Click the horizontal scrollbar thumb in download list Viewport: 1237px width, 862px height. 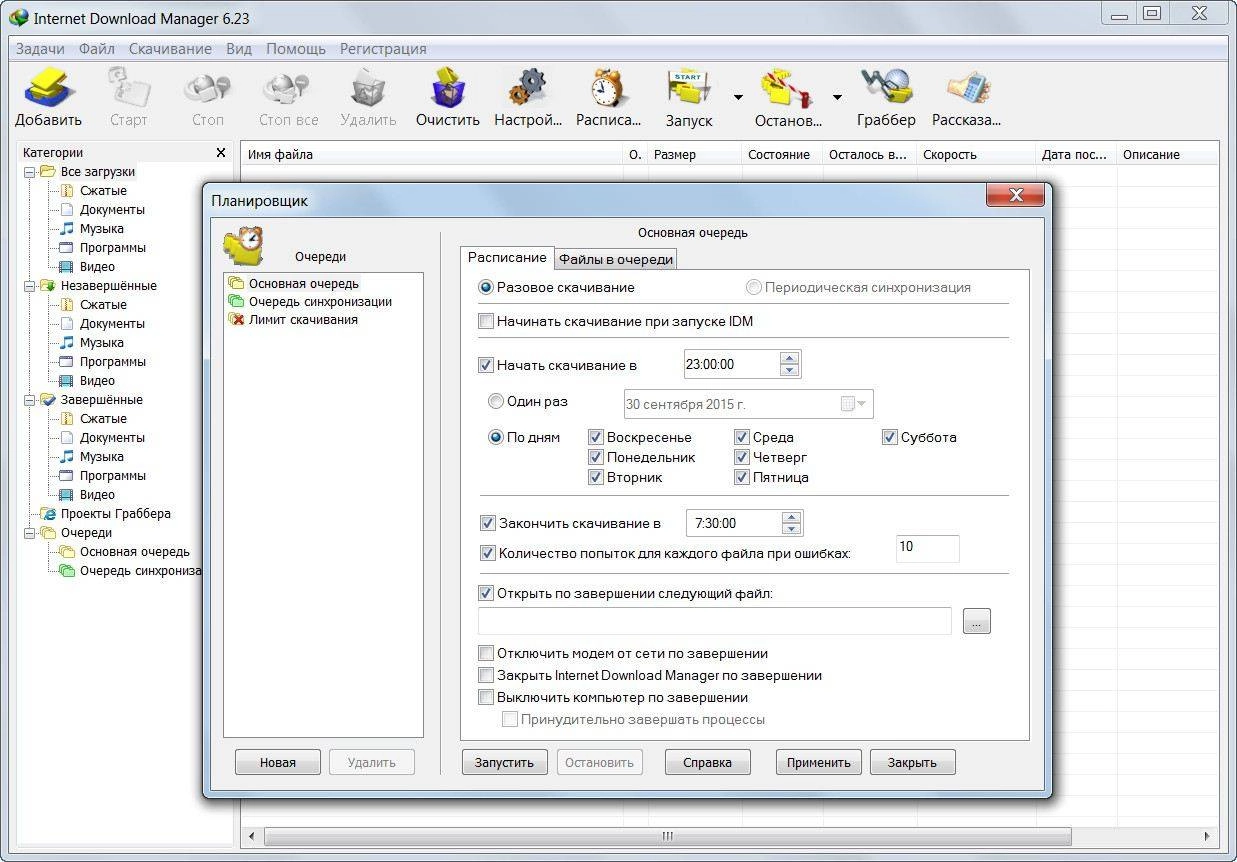(x=667, y=836)
